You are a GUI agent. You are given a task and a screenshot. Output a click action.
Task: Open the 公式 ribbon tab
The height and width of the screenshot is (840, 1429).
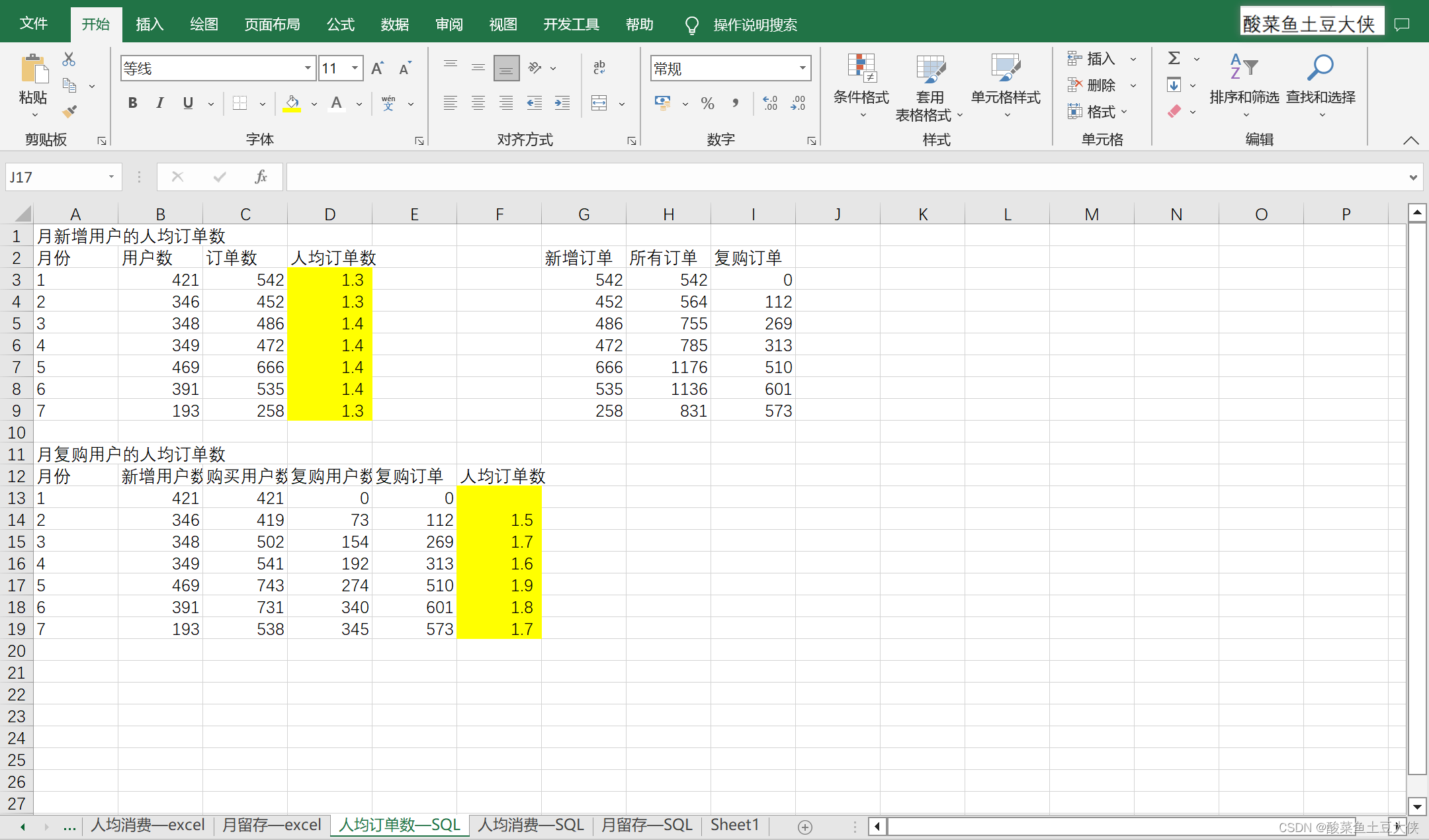[340, 24]
